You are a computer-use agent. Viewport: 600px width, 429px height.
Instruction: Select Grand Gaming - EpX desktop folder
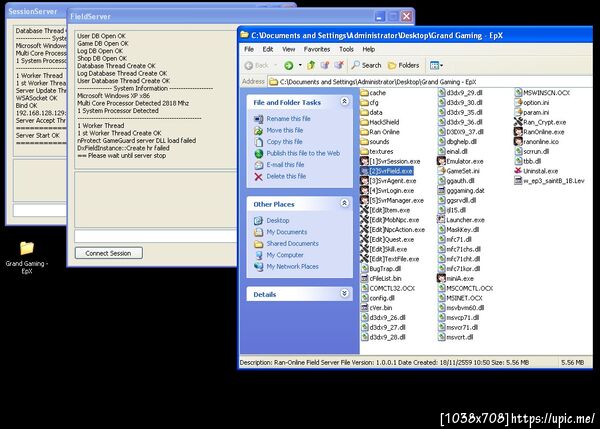(27, 258)
